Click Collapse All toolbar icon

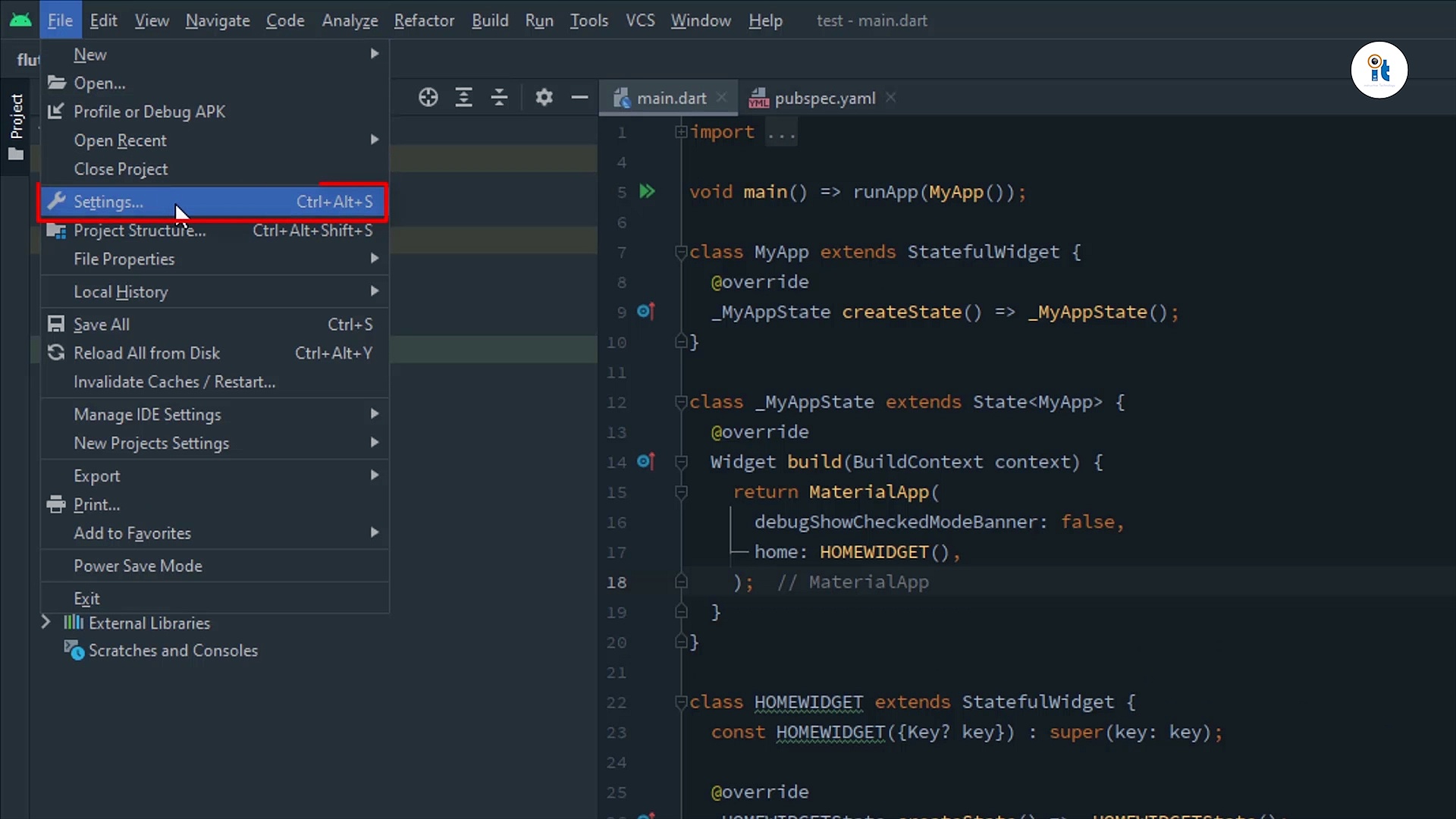(x=499, y=97)
